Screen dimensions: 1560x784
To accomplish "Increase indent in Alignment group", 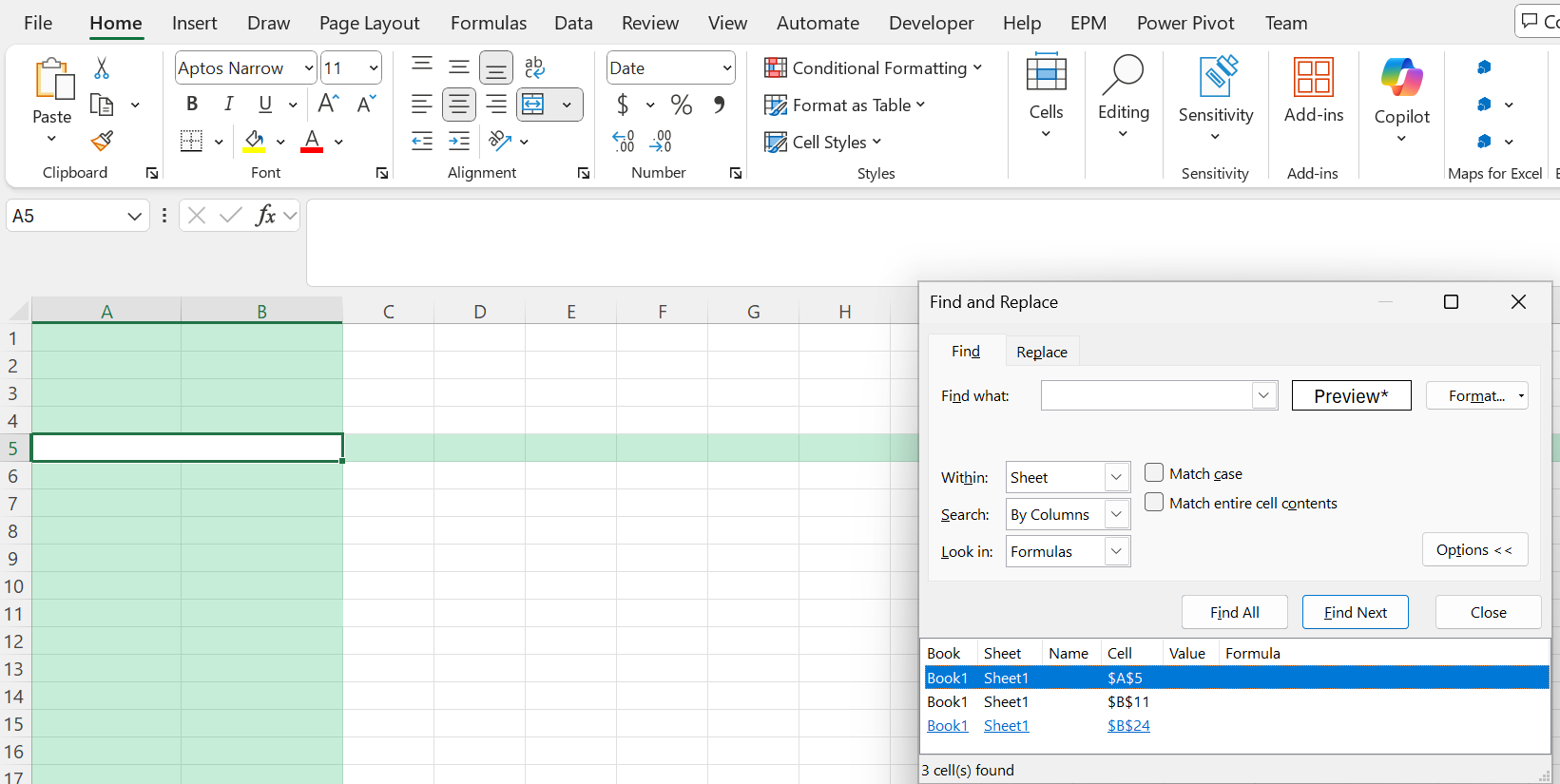I will point(459,142).
